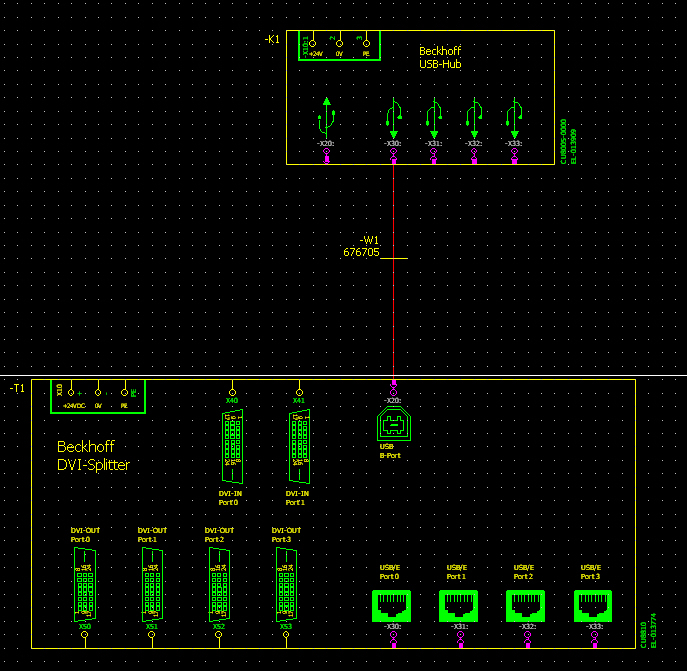This screenshot has height=671, width=687.
Task: Select the USB/E Port 1 RJ45 jack symbol
Action: pyautogui.click(x=458, y=606)
